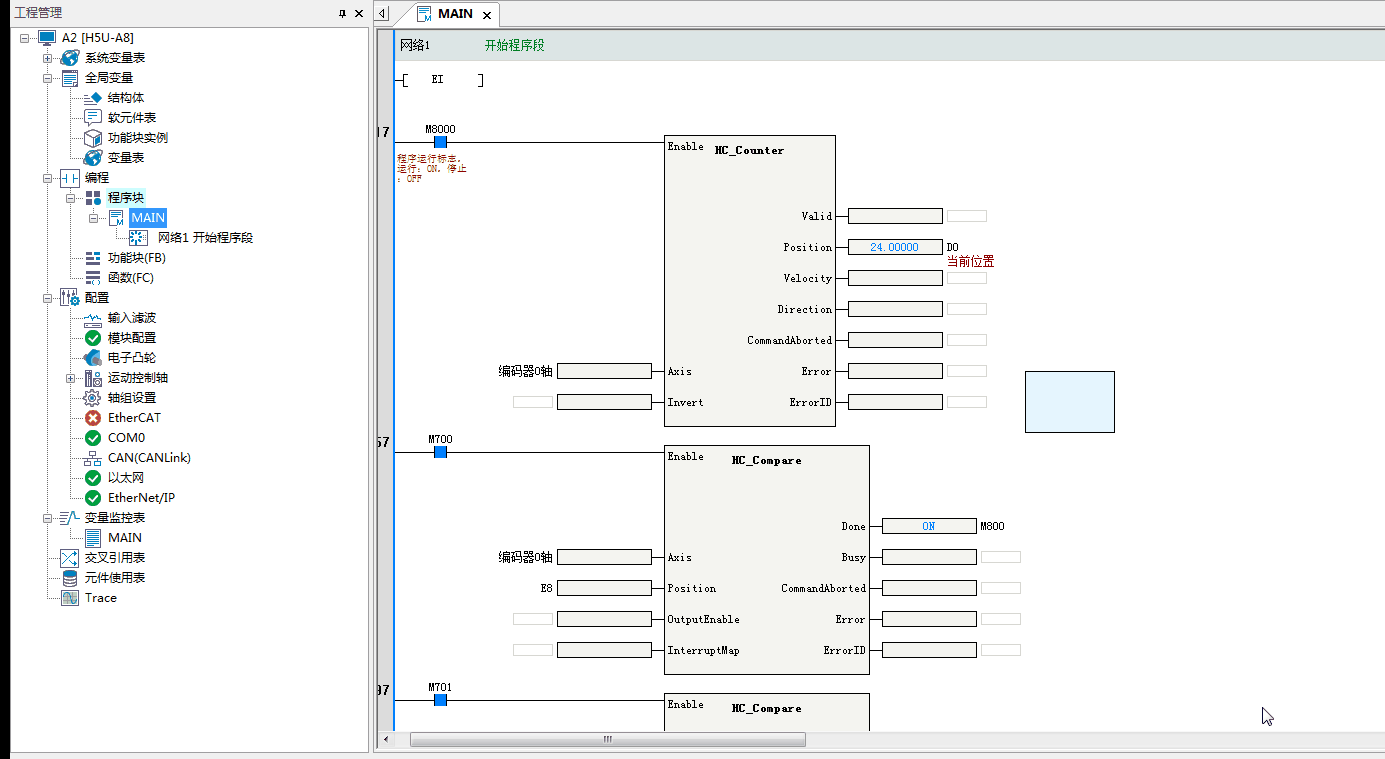Select 网络1 开始程序段 tree item
This screenshot has height=759, width=1385.
205,238
